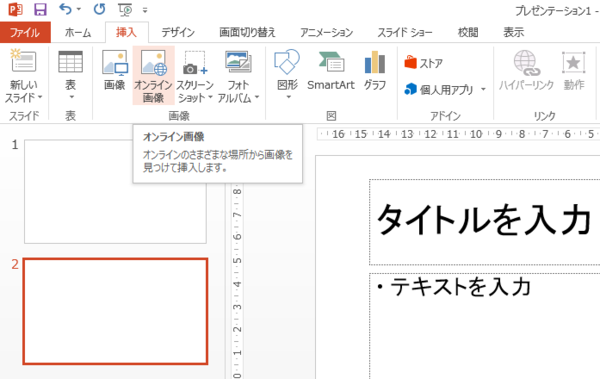
Task: Open the Customize Quick Access Toolbar dropdown
Action: (x=145, y=10)
